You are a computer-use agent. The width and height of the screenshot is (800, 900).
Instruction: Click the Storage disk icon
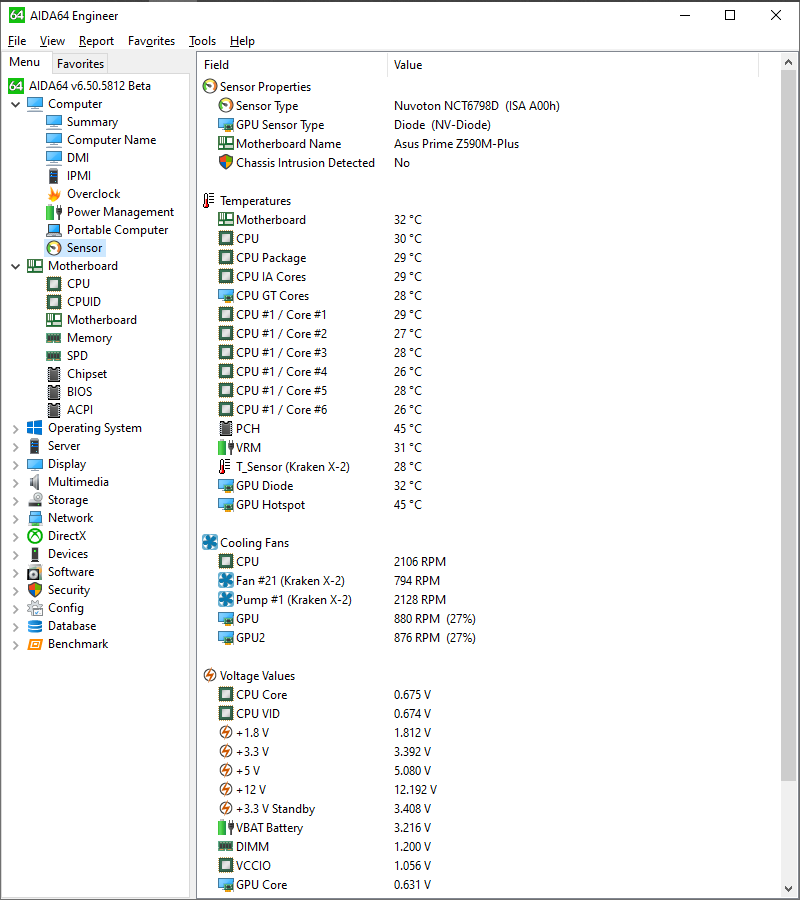click(x=35, y=500)
